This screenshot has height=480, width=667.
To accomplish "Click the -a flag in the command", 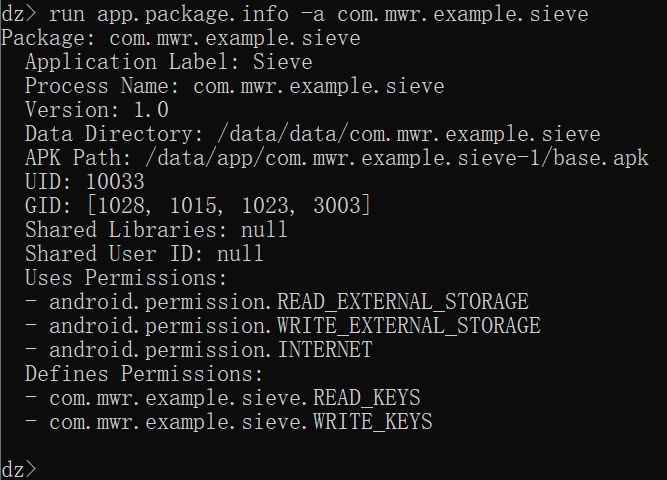I will 313,14.
